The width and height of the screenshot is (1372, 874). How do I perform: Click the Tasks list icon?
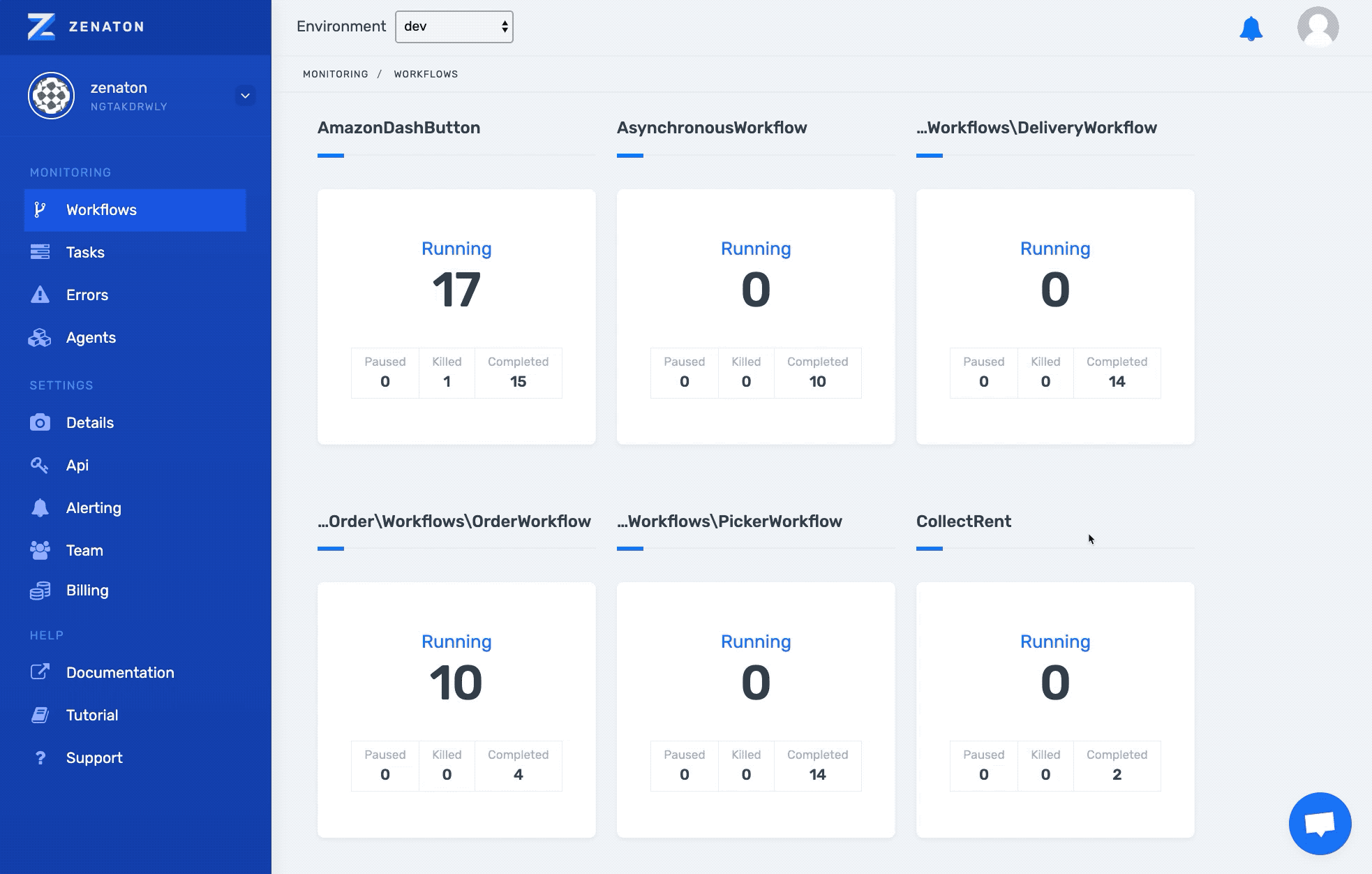(x=40, y=252)
